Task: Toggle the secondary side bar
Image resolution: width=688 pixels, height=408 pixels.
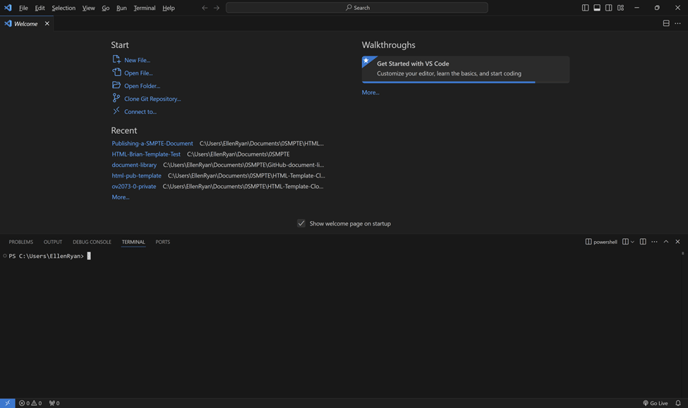Action: tap(609, 8)
